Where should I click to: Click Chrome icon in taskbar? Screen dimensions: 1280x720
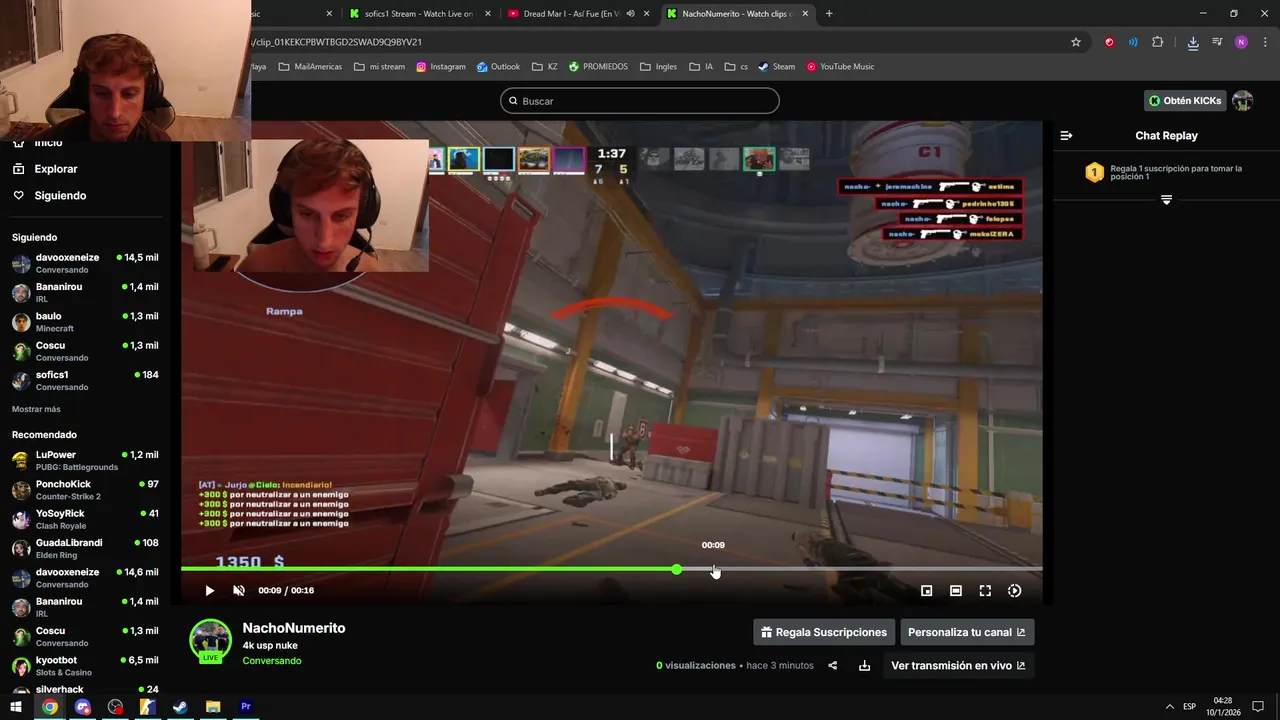click(x=49, y=707)
